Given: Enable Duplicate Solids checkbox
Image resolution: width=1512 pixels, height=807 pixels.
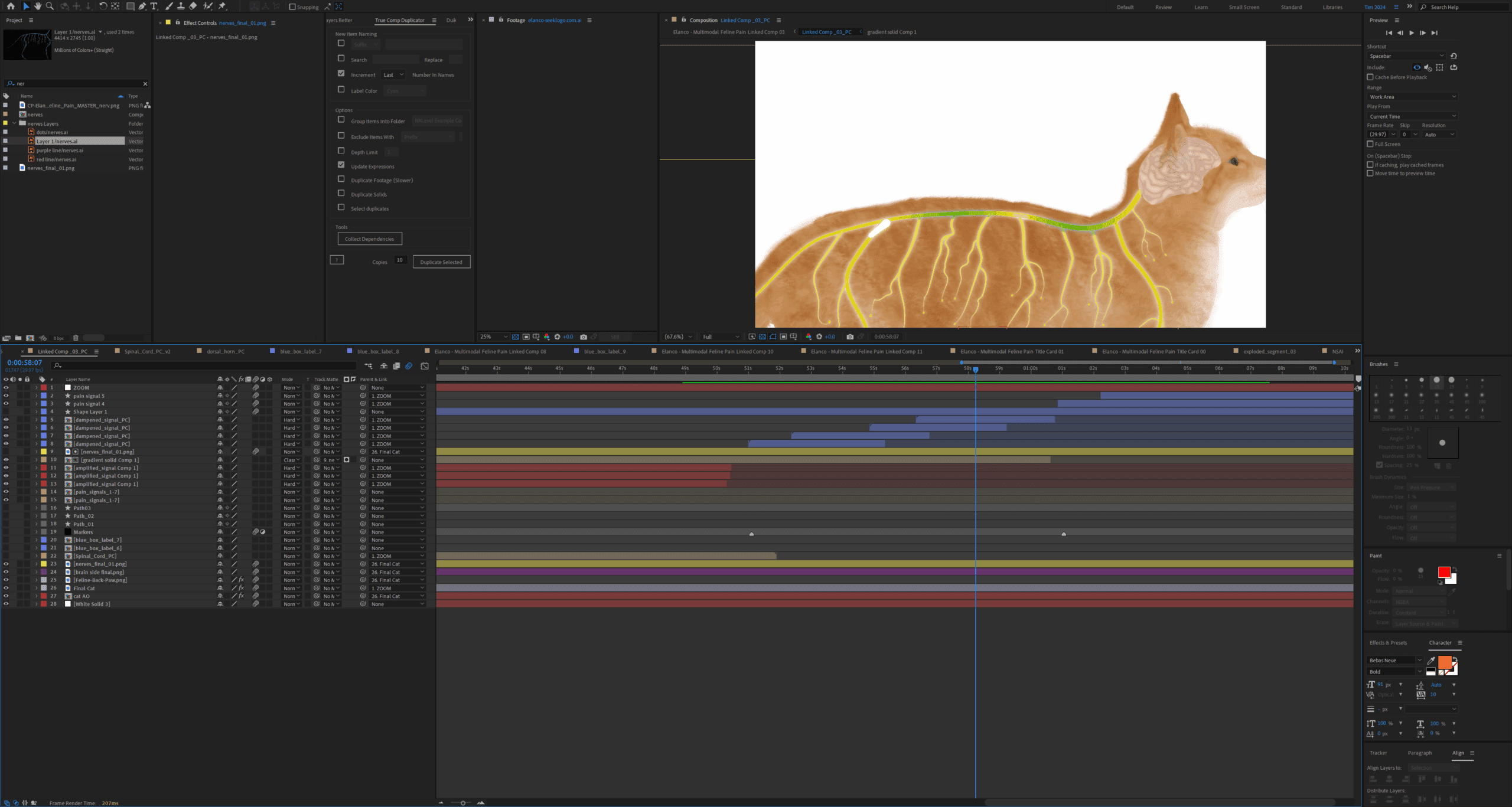Looking at the screenshot, I should coord(341,193).
